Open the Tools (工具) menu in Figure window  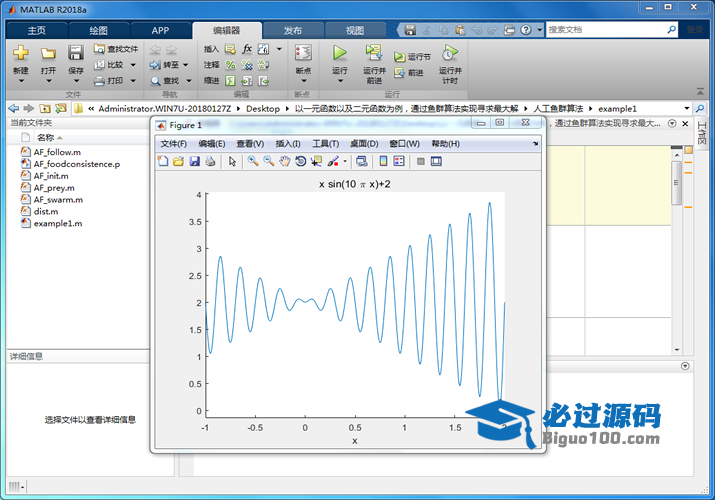click(x=325, y=143)
